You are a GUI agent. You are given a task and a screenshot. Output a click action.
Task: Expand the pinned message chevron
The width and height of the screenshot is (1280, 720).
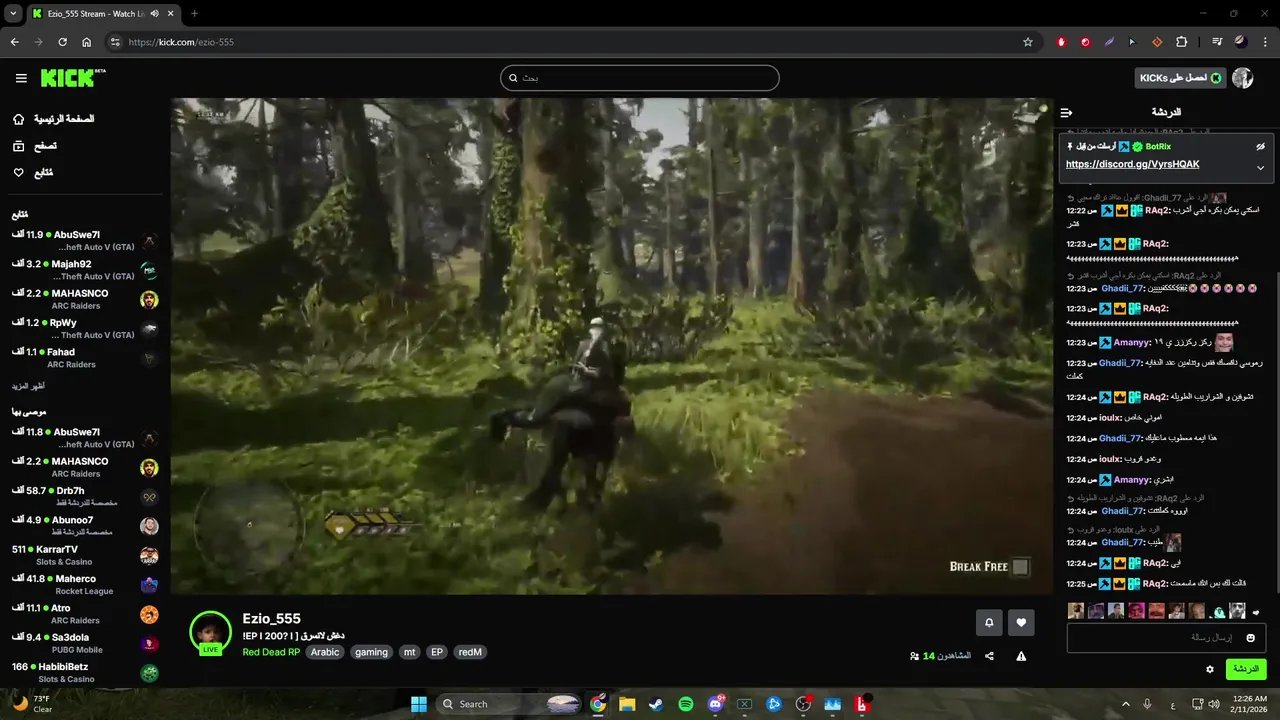[x=1260, y=168]
